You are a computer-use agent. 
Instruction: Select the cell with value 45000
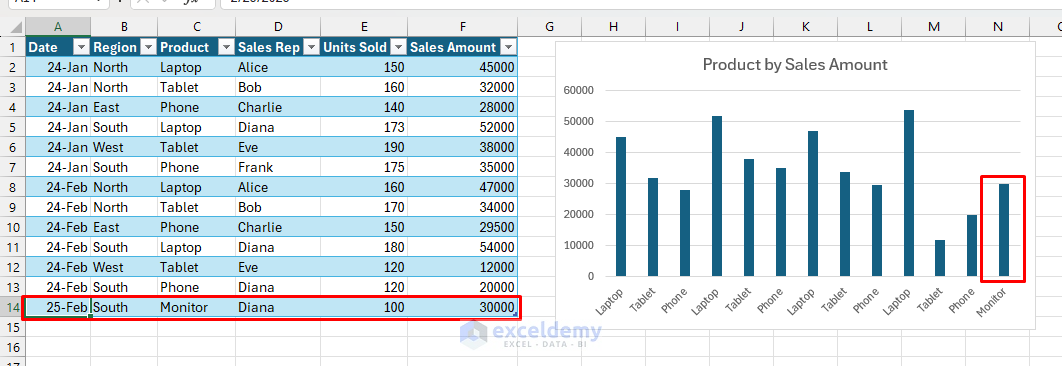pyautogui.click(x=463, y=67)
